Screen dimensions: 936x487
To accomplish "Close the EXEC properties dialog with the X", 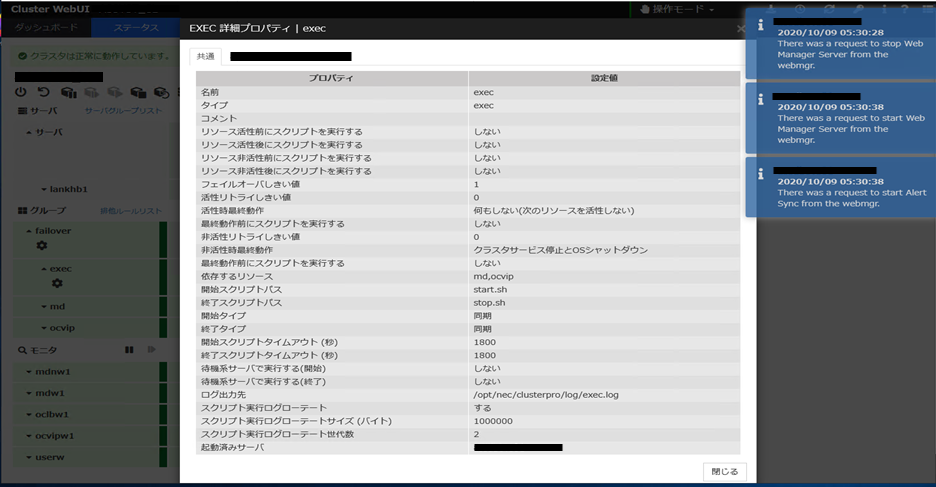I will 740,28.
